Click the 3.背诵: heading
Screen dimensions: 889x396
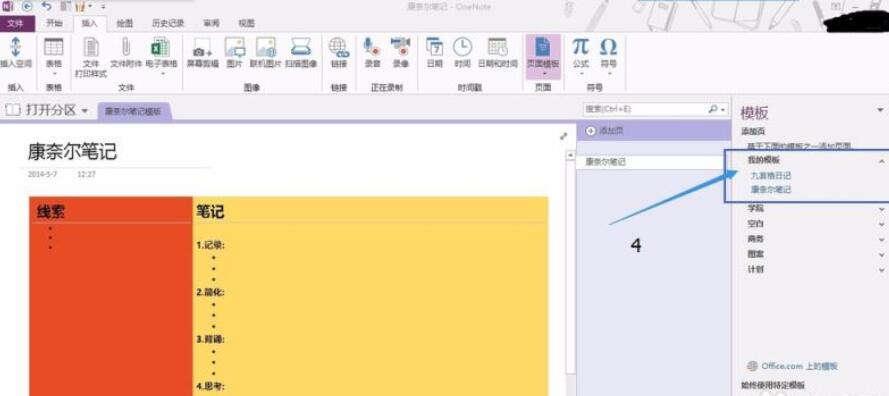click(x=210, y=339)
